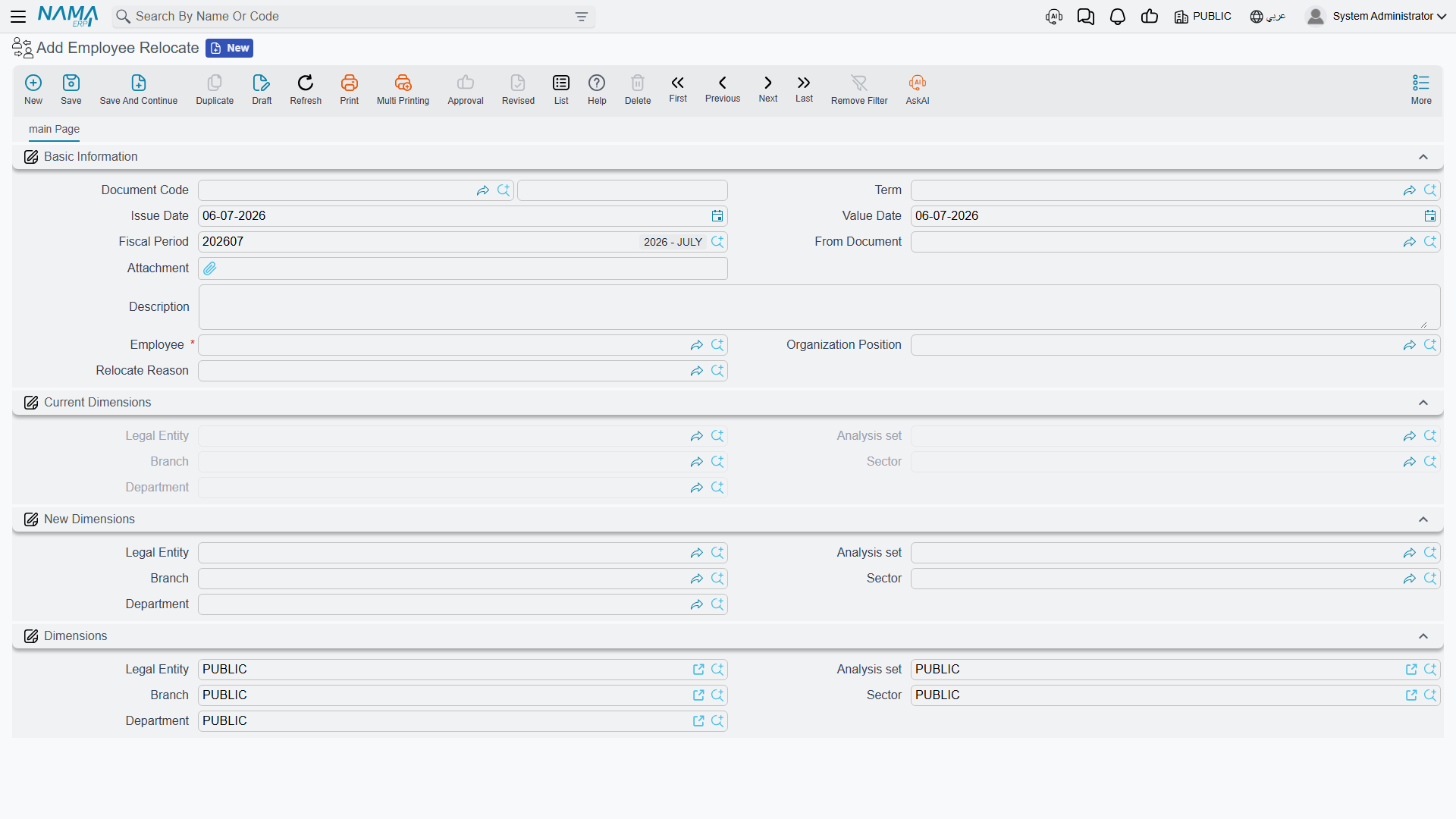The image size is (1456, 819).
Task: Click the thumbs-up feedback icon
Action: [x=1150, y=17]
